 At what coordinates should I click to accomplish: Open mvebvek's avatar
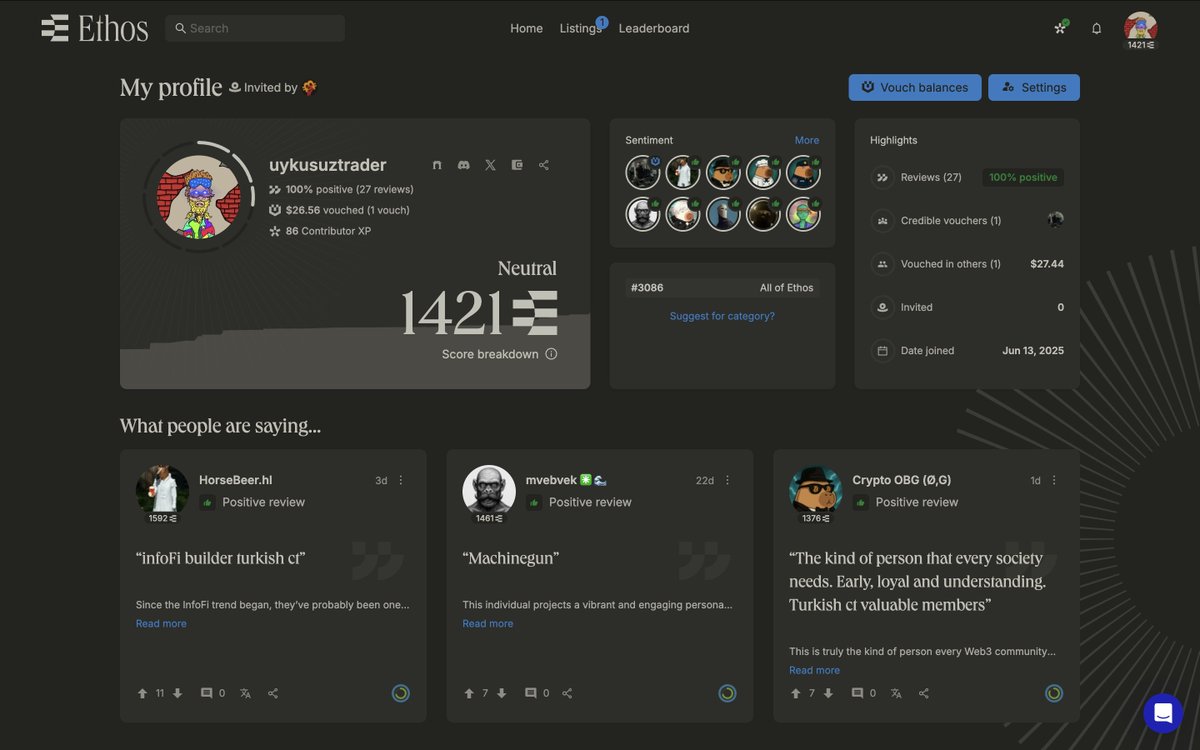tap(488, 490)
